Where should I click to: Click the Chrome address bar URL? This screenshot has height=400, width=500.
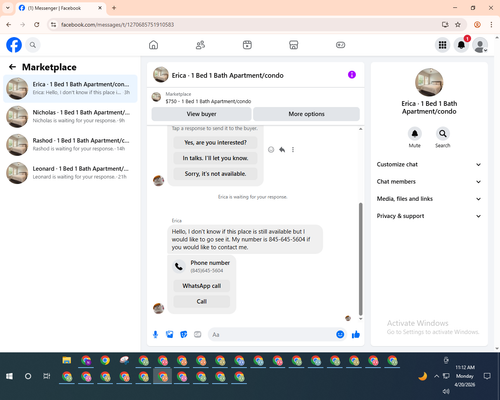coord(117,25)
